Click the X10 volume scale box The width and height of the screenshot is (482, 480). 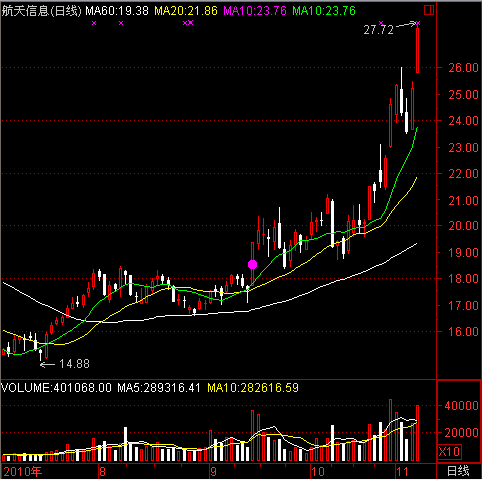[x=449, y=452]
